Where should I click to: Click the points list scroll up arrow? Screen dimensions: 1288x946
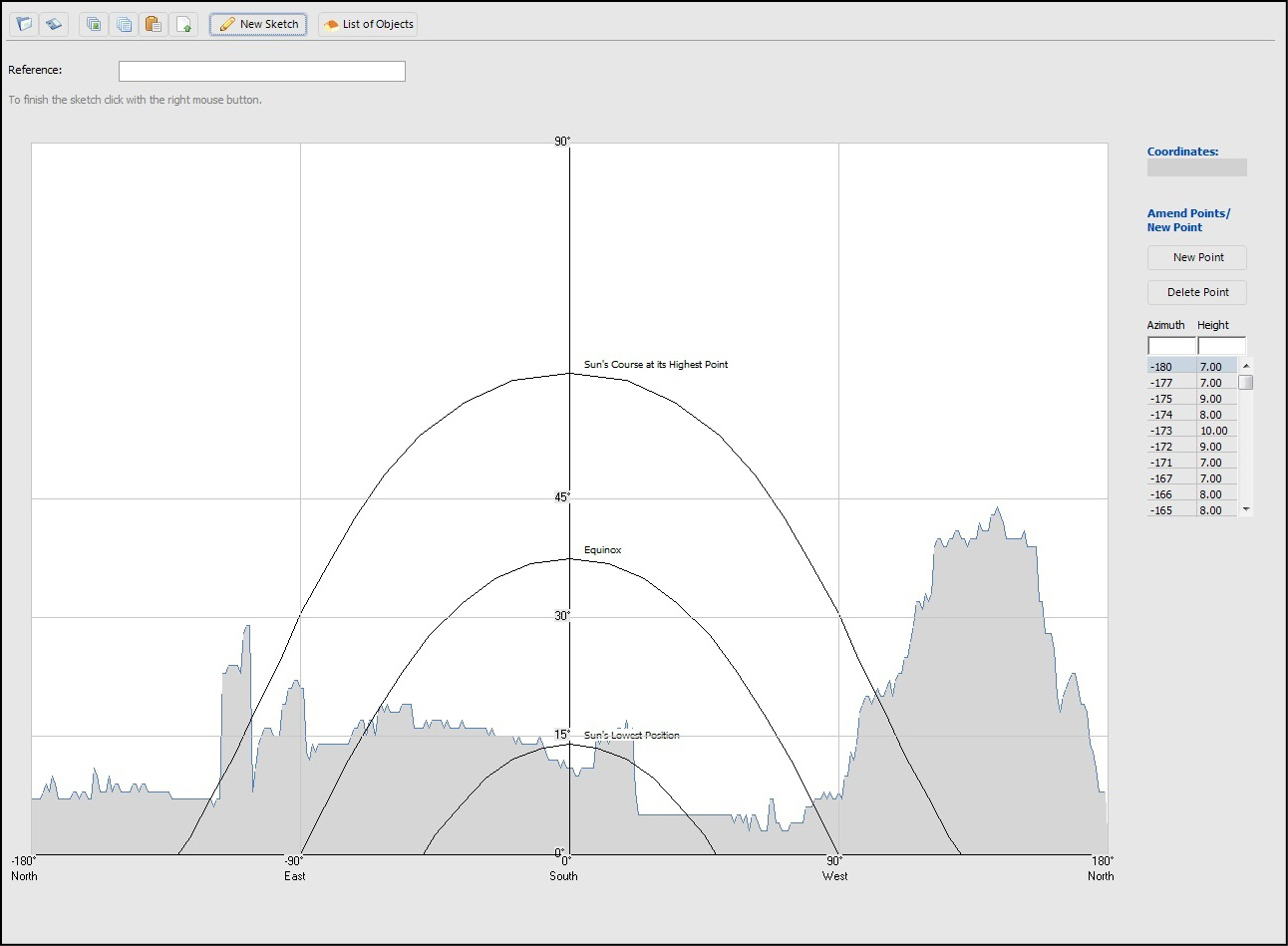[x=1246, y=366]
